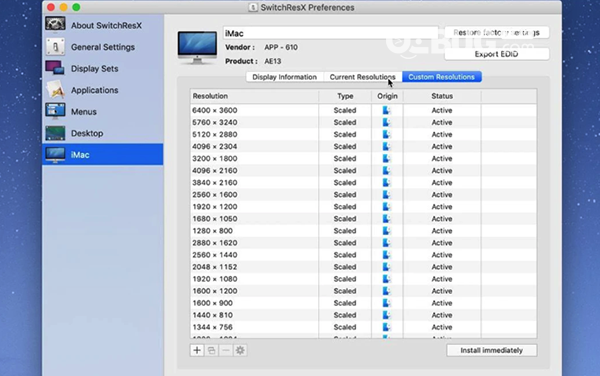Click Install immediately button
This screenshot has height=376, width=600.
pyautogui.click(x=492, y=350)
